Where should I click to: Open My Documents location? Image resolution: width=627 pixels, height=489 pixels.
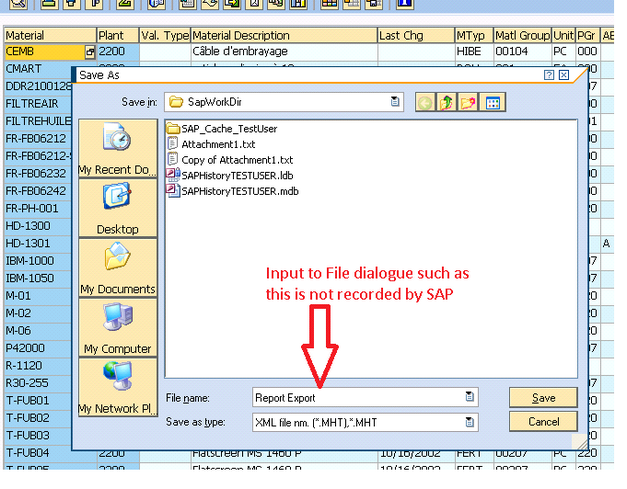118,268
